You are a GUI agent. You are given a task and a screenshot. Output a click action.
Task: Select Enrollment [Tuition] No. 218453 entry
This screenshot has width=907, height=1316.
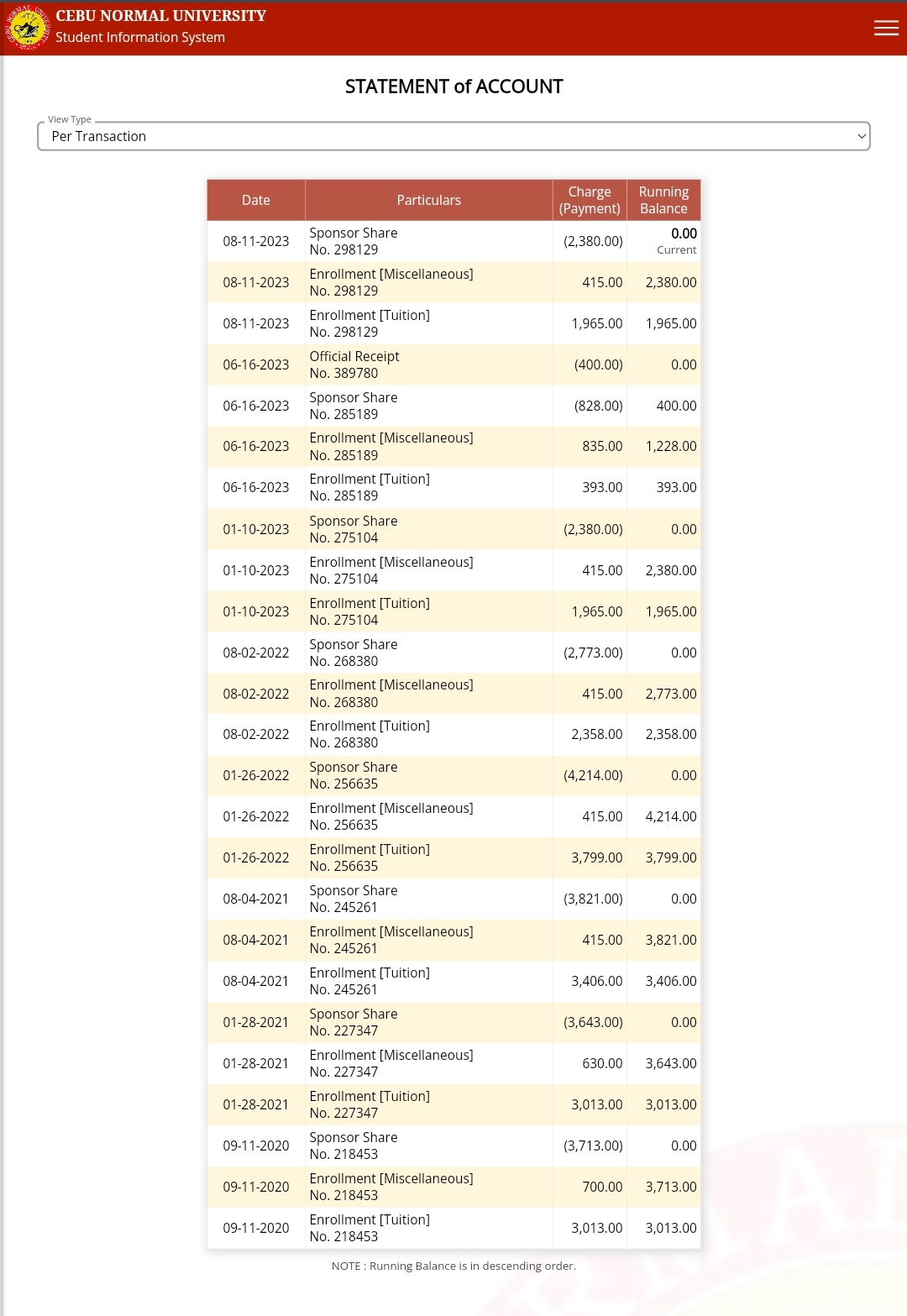[x=370, y=1228]
